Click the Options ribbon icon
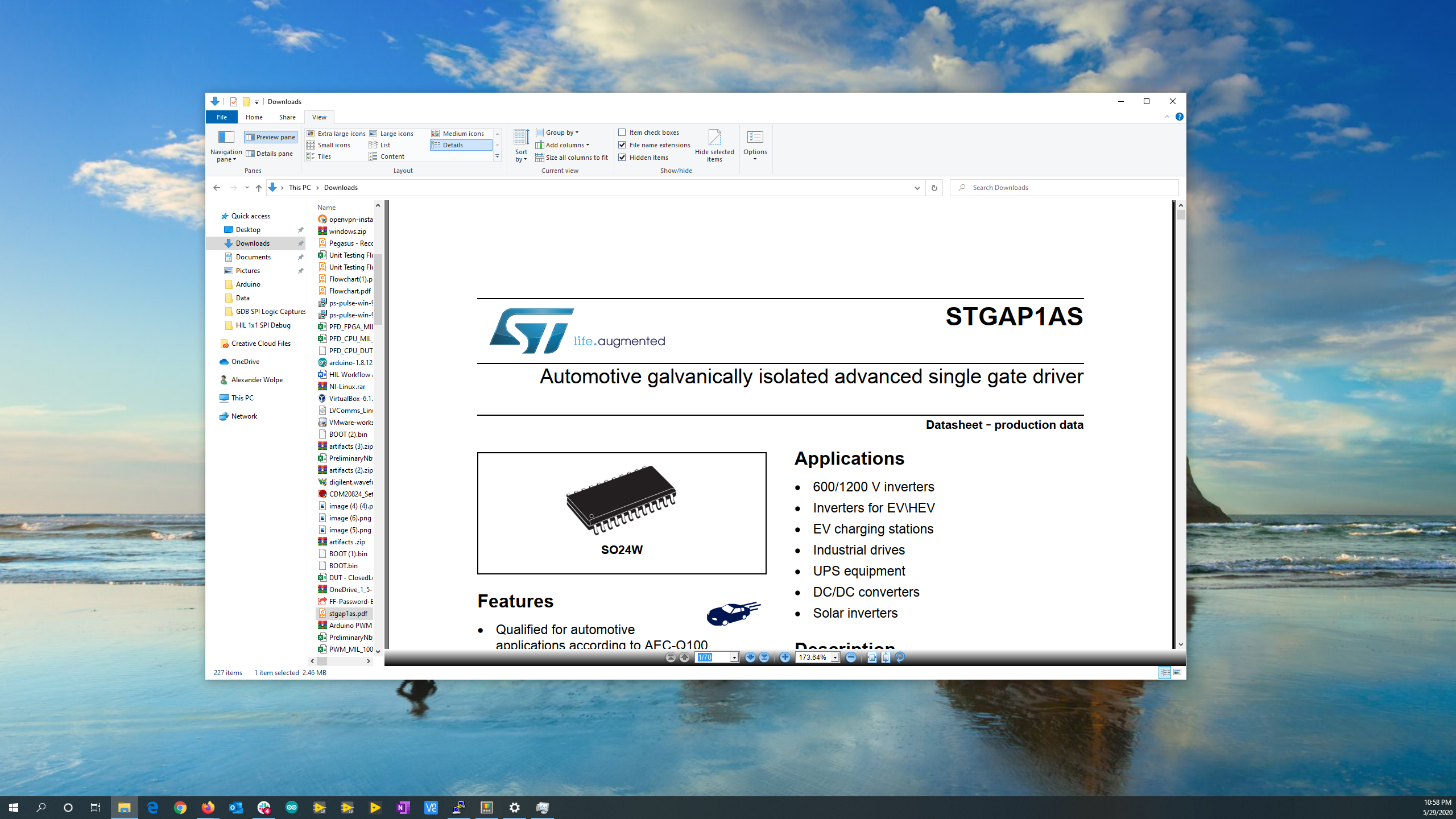Screen dimensions: 1456x819 [x=755, y=144]
